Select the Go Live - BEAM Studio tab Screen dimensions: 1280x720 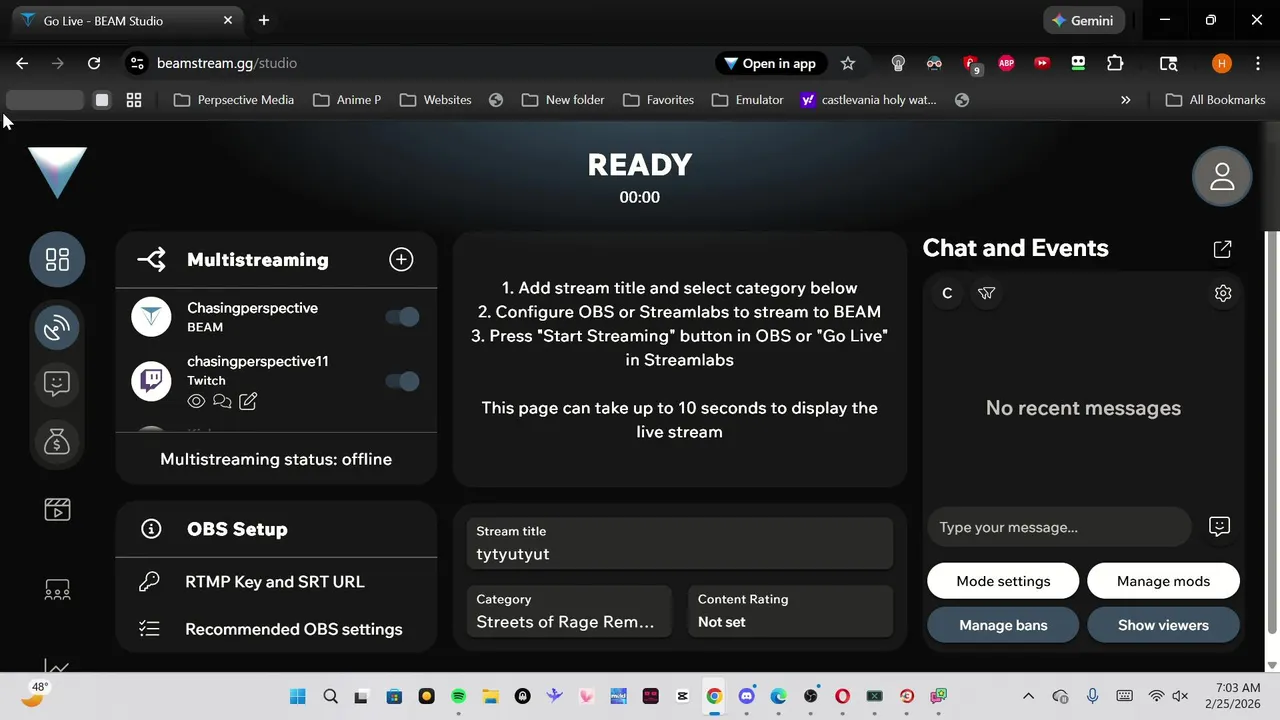128,21
